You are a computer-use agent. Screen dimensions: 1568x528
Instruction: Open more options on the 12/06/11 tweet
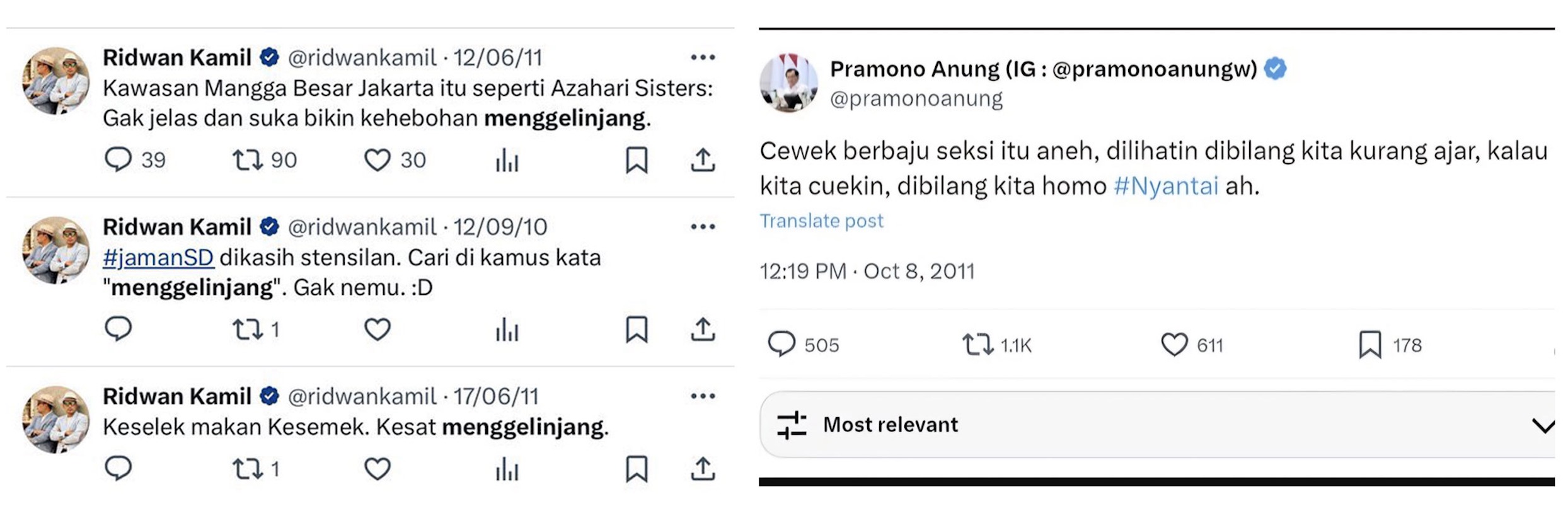703,57
